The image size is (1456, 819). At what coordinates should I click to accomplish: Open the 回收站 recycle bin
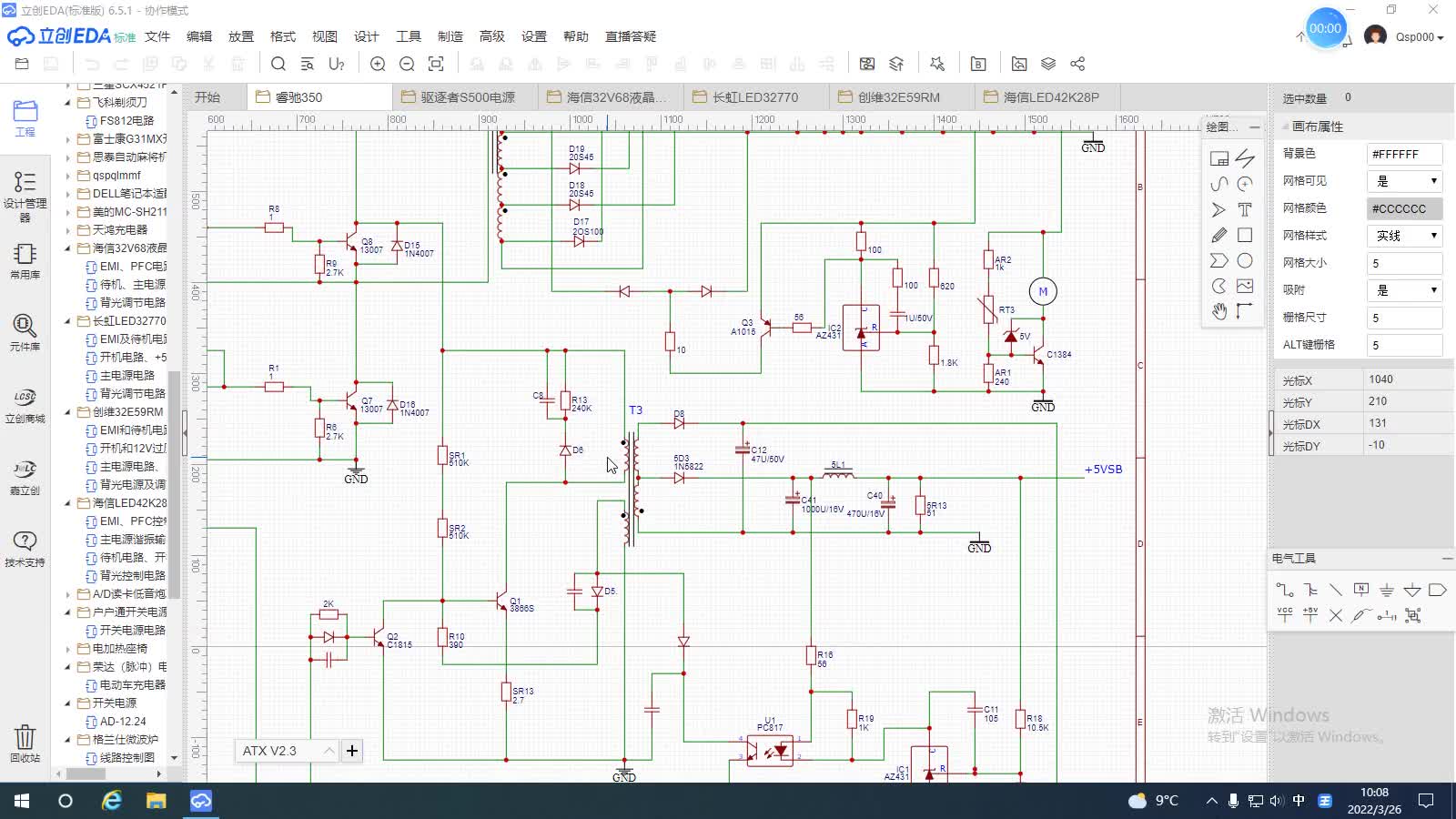coord(25,743)
